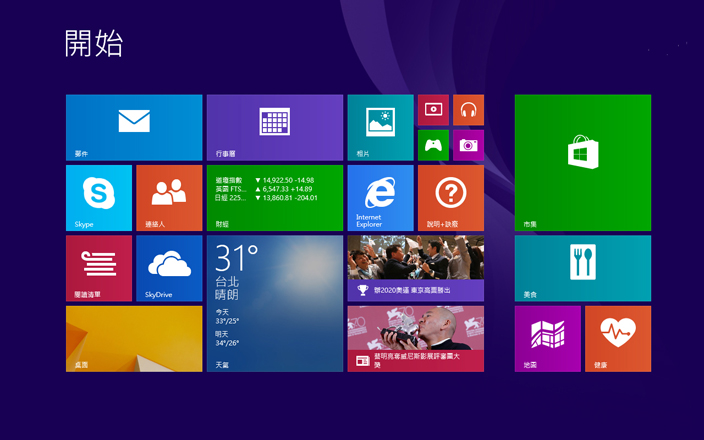Image resolution: width=704 pixels, height=440 pixels.
Task: Launch the Calendar tile
Action: (274, 127)
